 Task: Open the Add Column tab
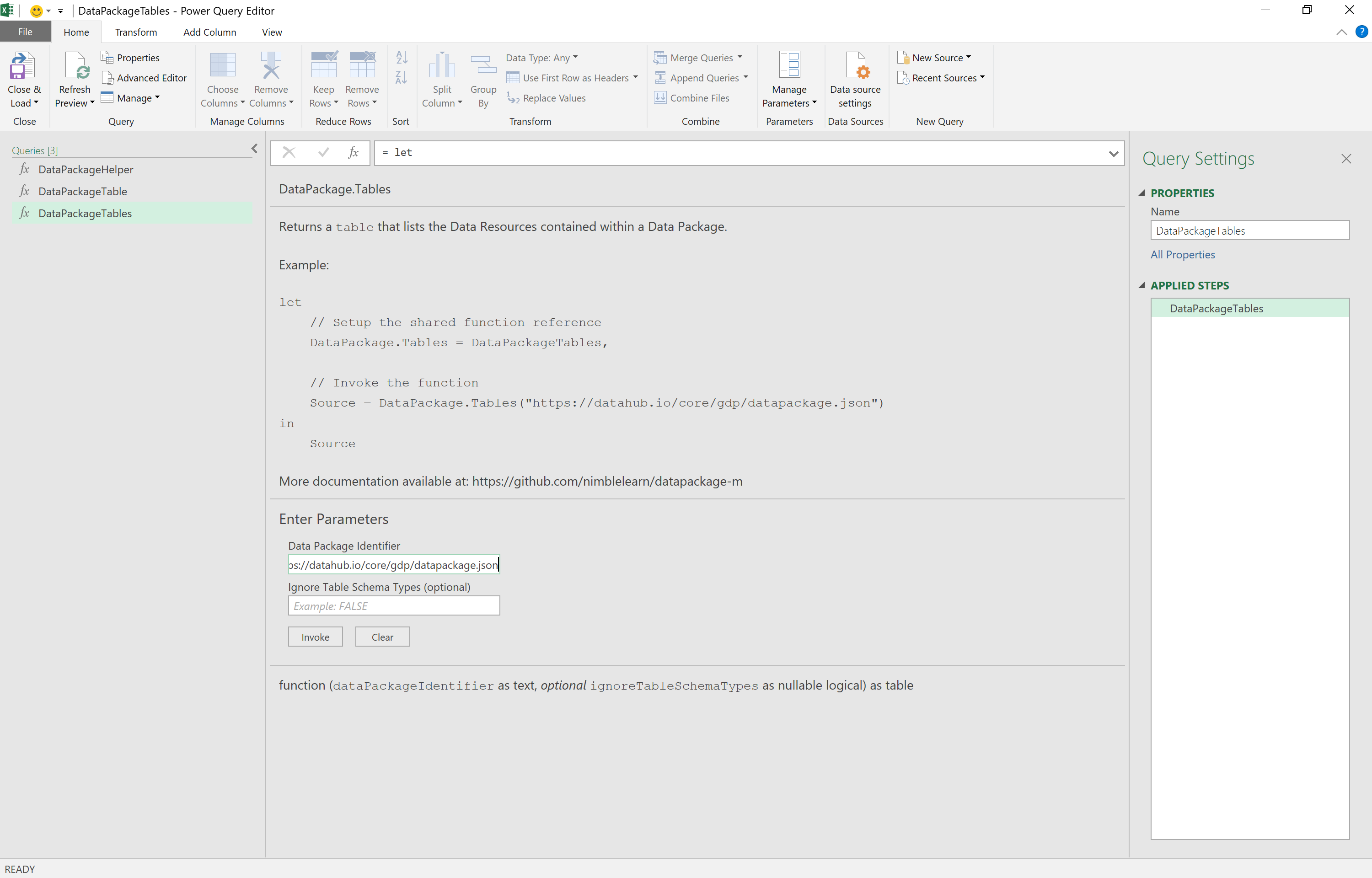pyautogui.click(x=209, y=32)
